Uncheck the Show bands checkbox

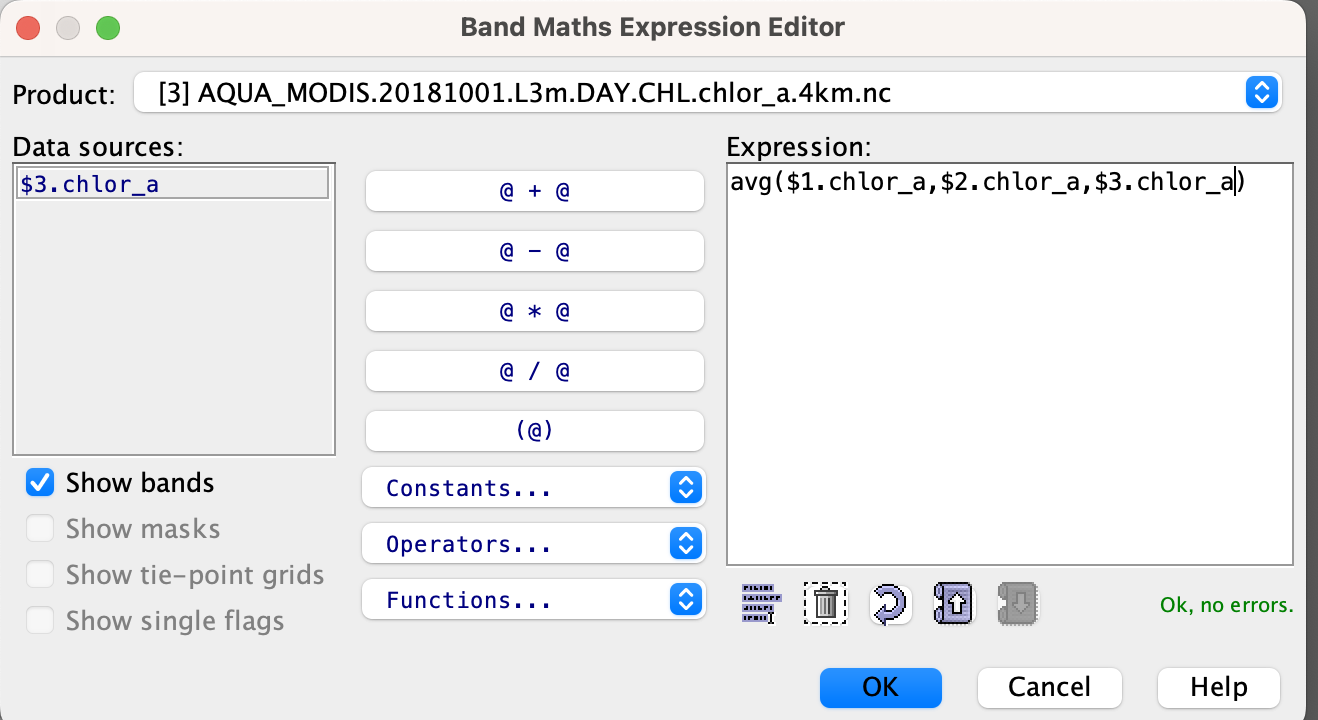pos(40,483)
